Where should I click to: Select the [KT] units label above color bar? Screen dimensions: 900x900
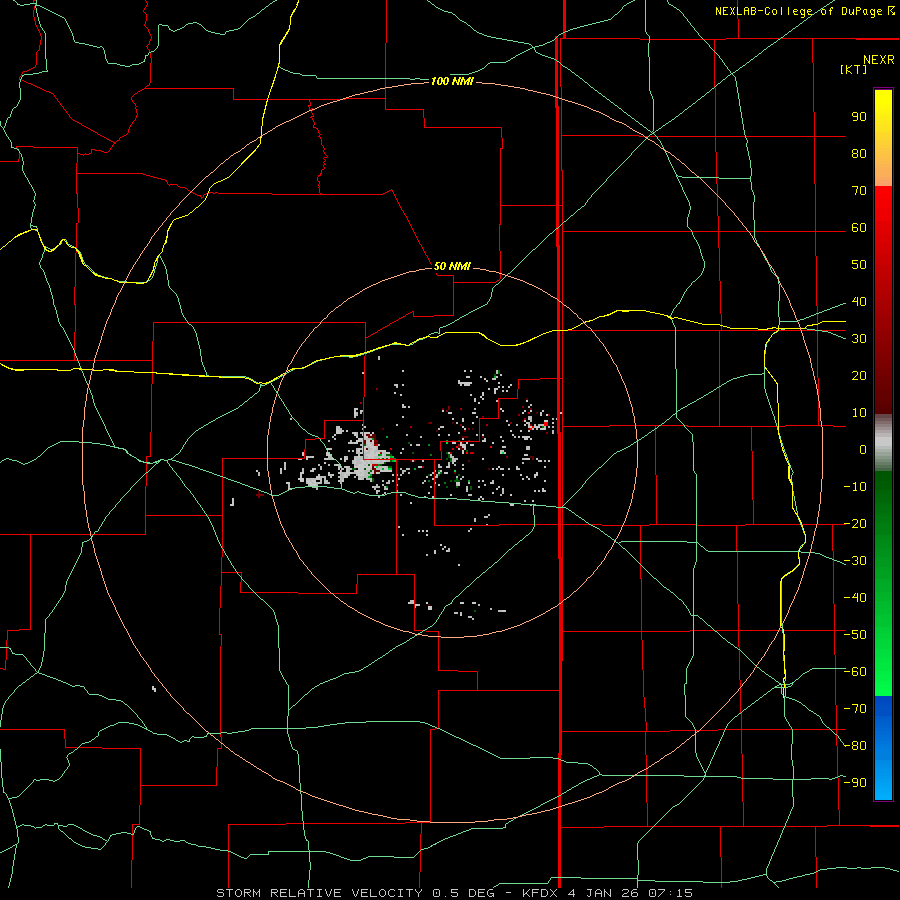854,69
